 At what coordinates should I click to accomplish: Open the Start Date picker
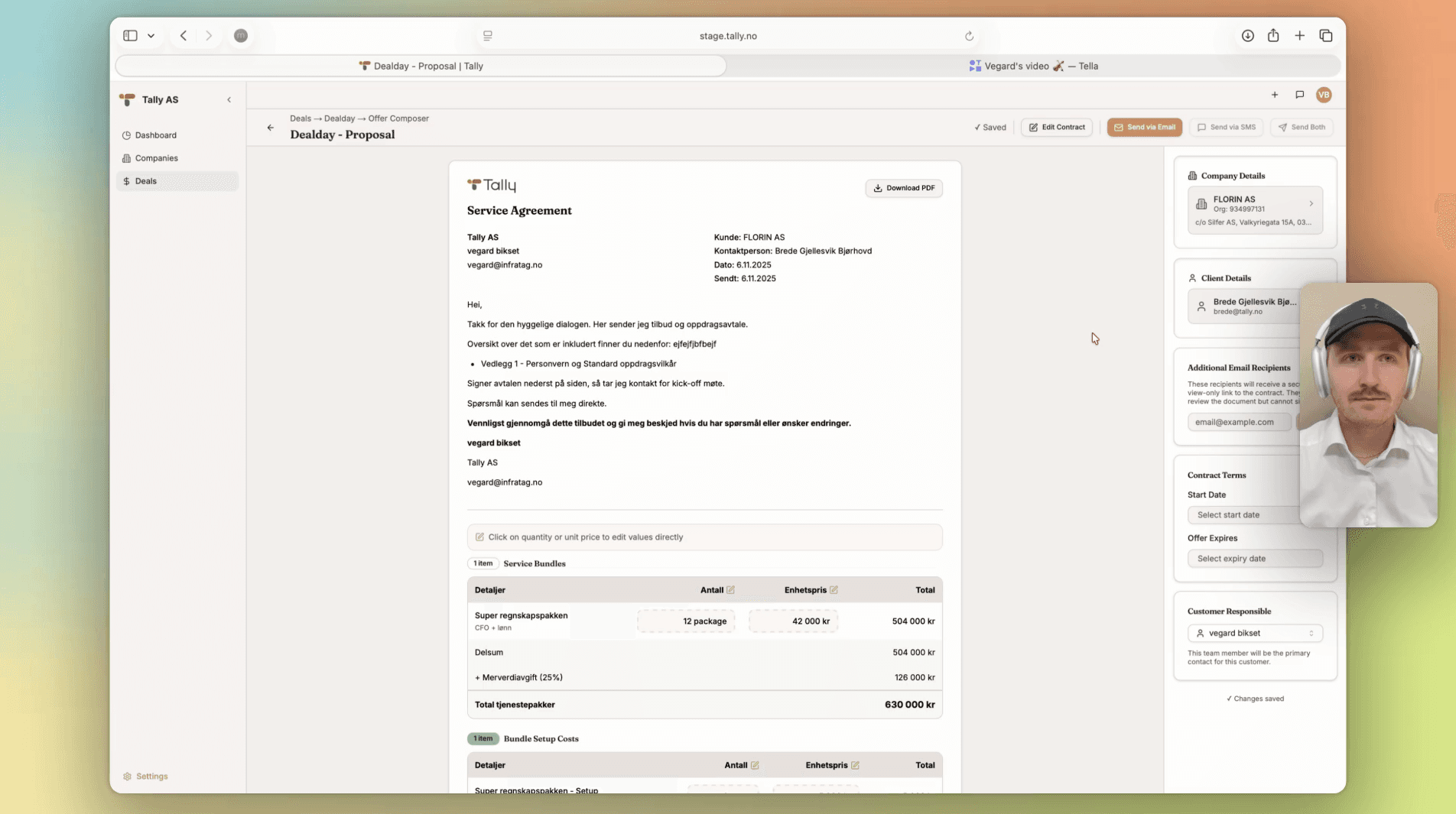[x=1244, y=515]
